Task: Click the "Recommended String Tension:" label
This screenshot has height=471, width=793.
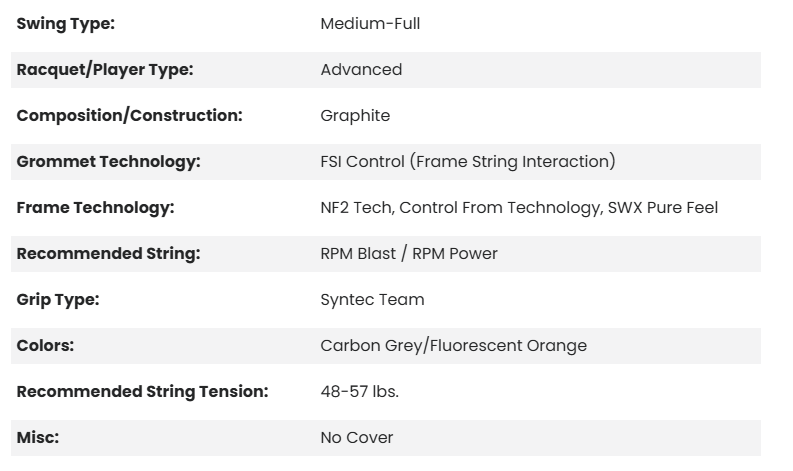Action: point(142,392)
